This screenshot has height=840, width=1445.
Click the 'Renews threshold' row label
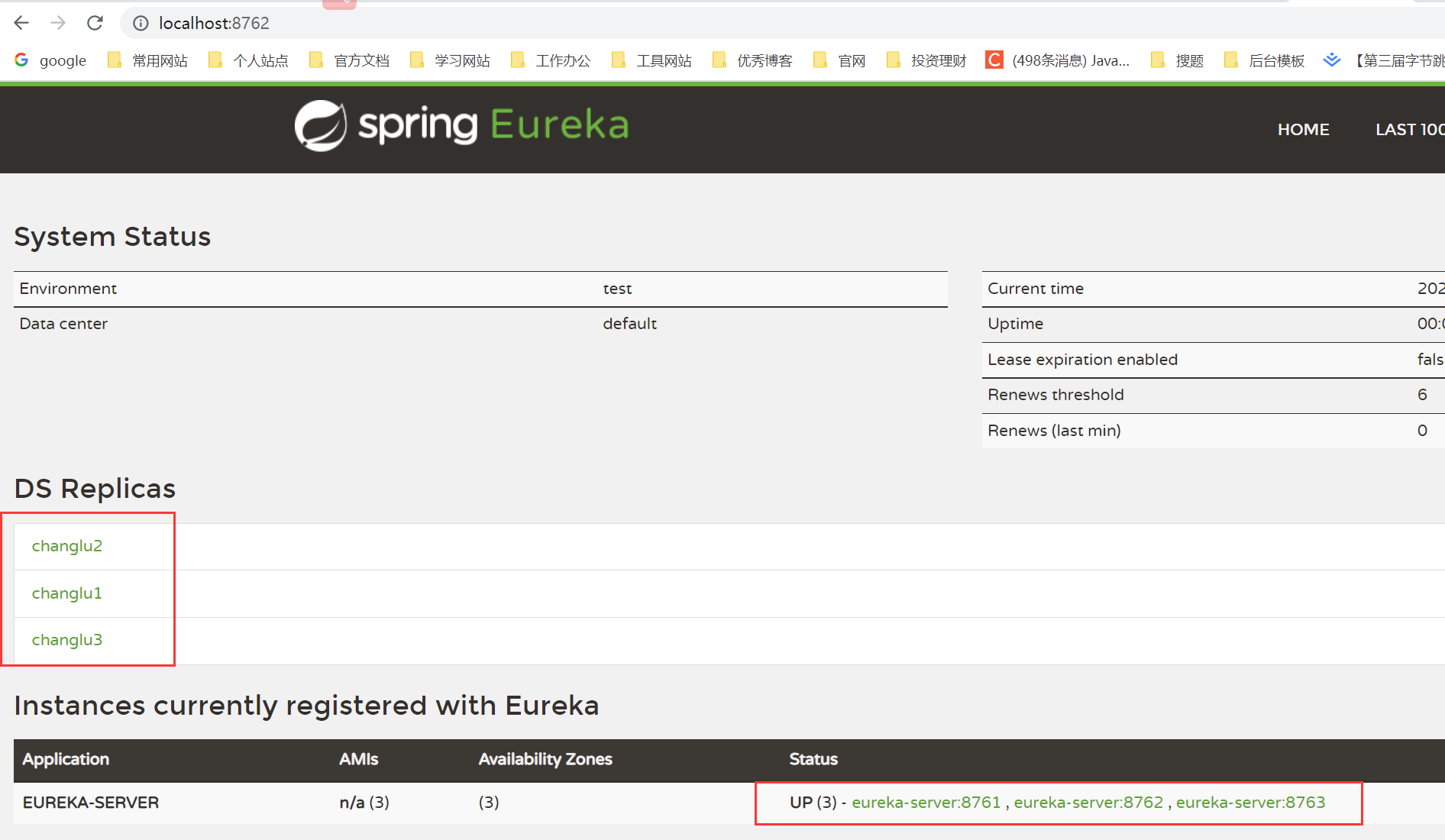(1055, 395)
